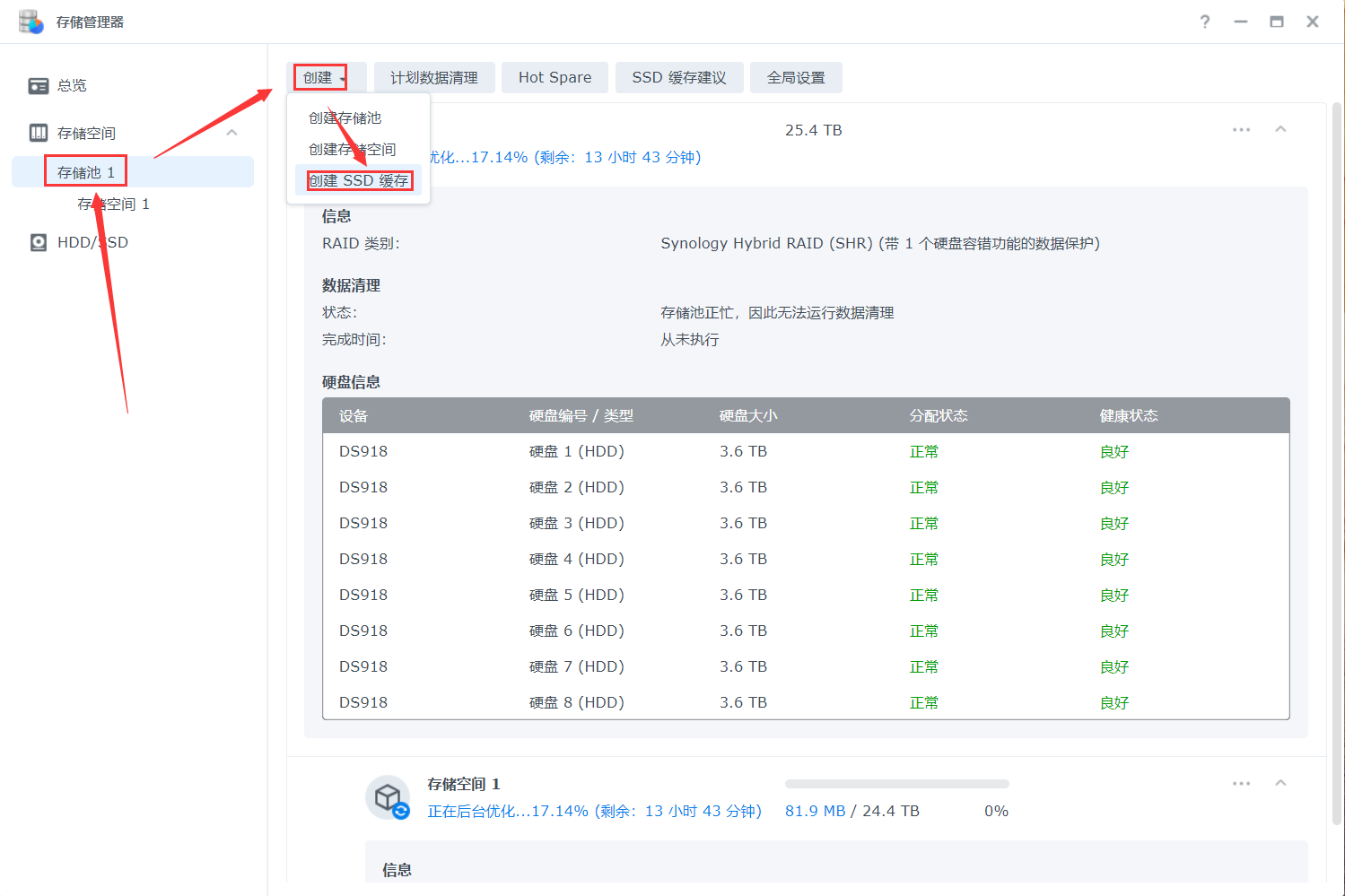The height and width of the screenshot is (896, 1345).
Task: Click the Hot Spare button
Action: click(555, 78)
